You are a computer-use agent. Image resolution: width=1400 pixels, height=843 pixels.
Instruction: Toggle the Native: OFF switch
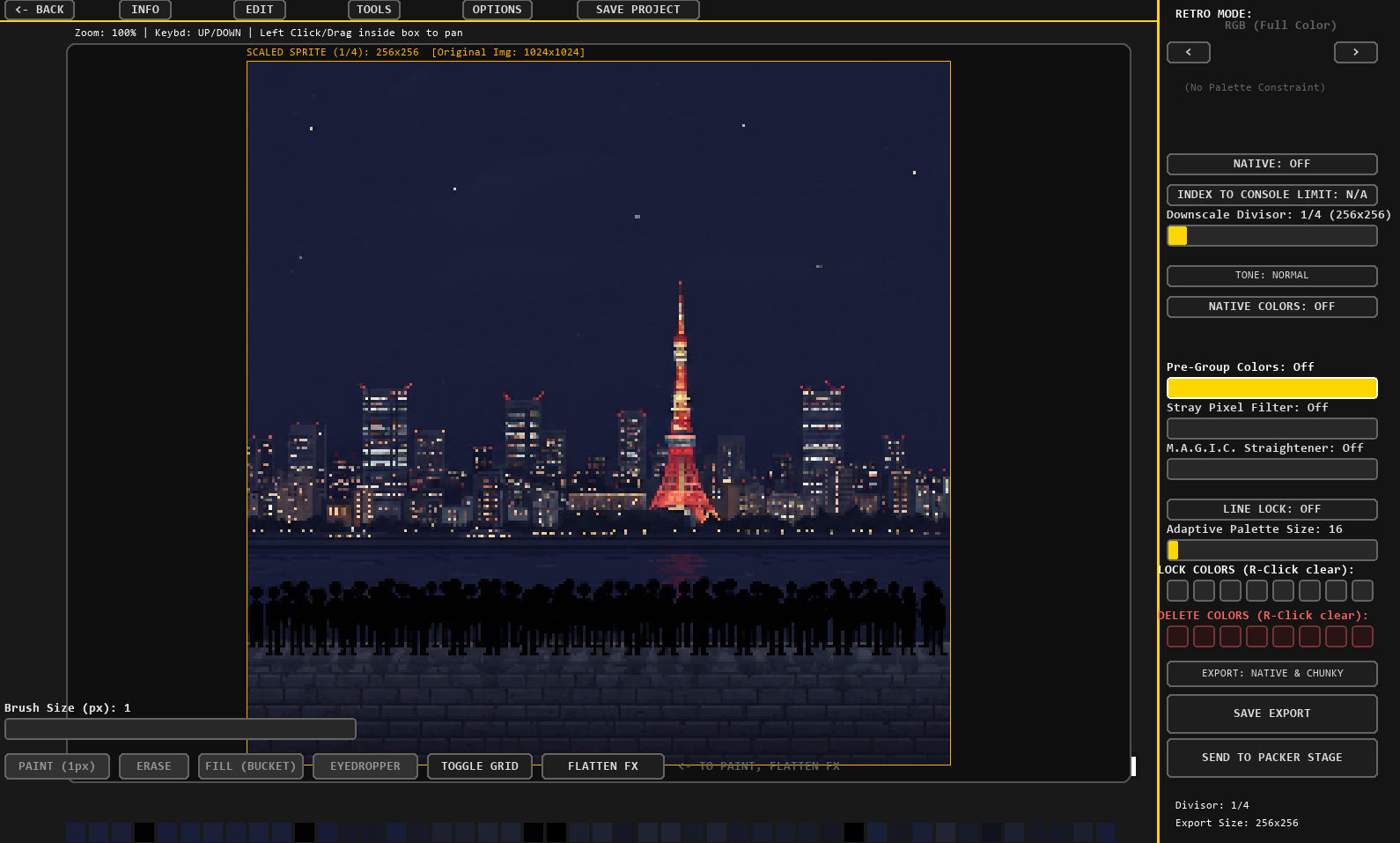click(1271, 165)
